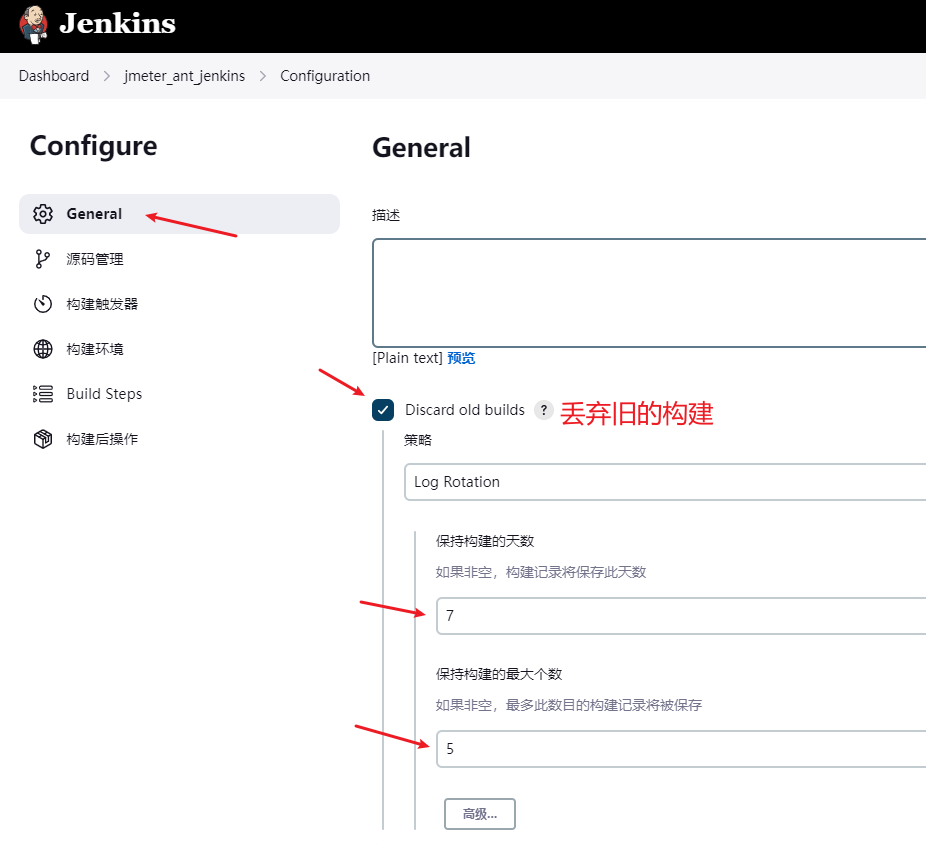Screen dimensions: 926x845
Task: Navigate to Build Steps section
Action: [x=104, y=394]
